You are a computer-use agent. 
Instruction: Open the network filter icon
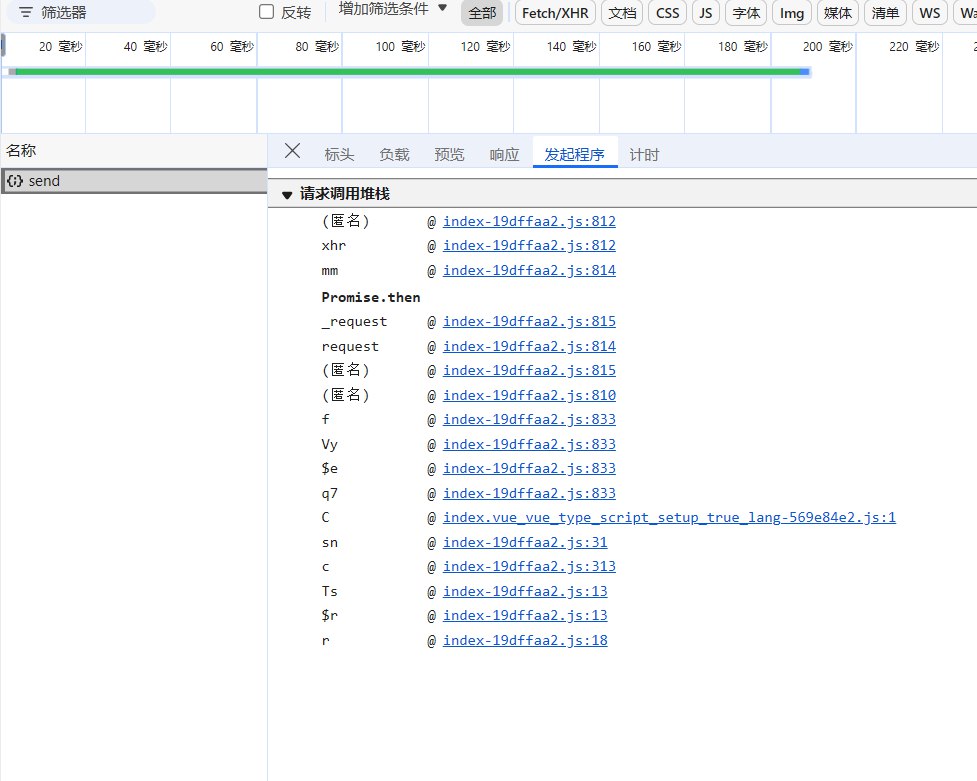25,13
